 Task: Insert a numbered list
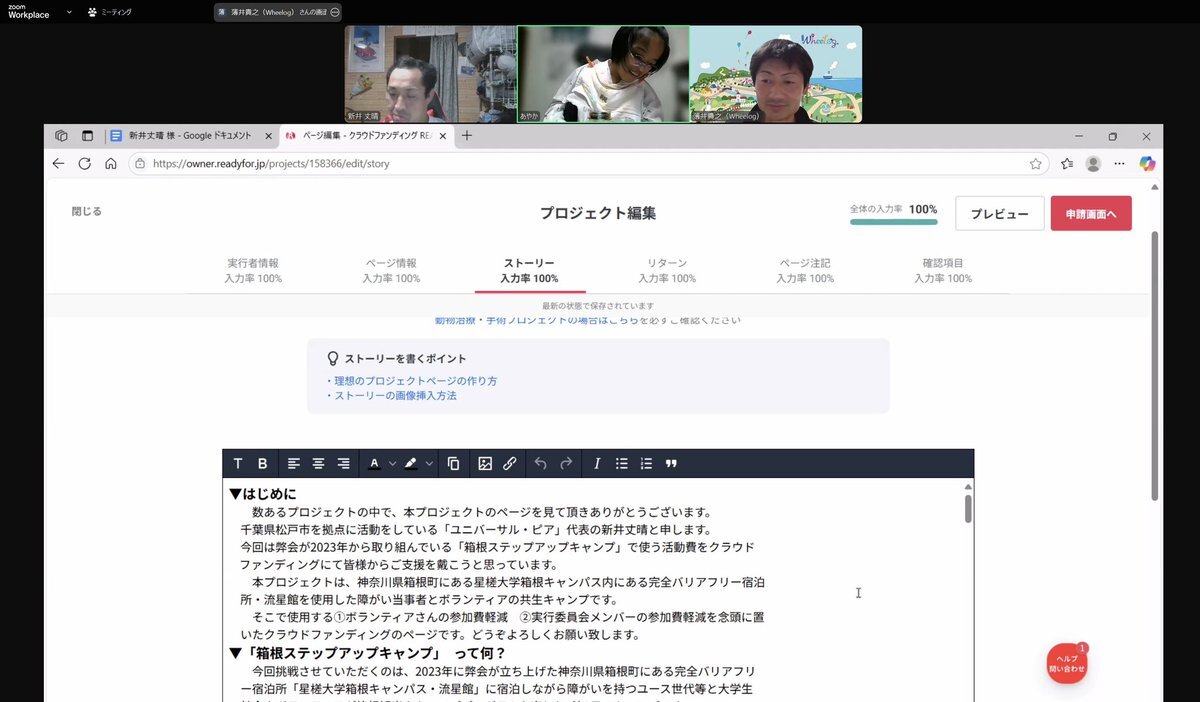tap(646, 463)
